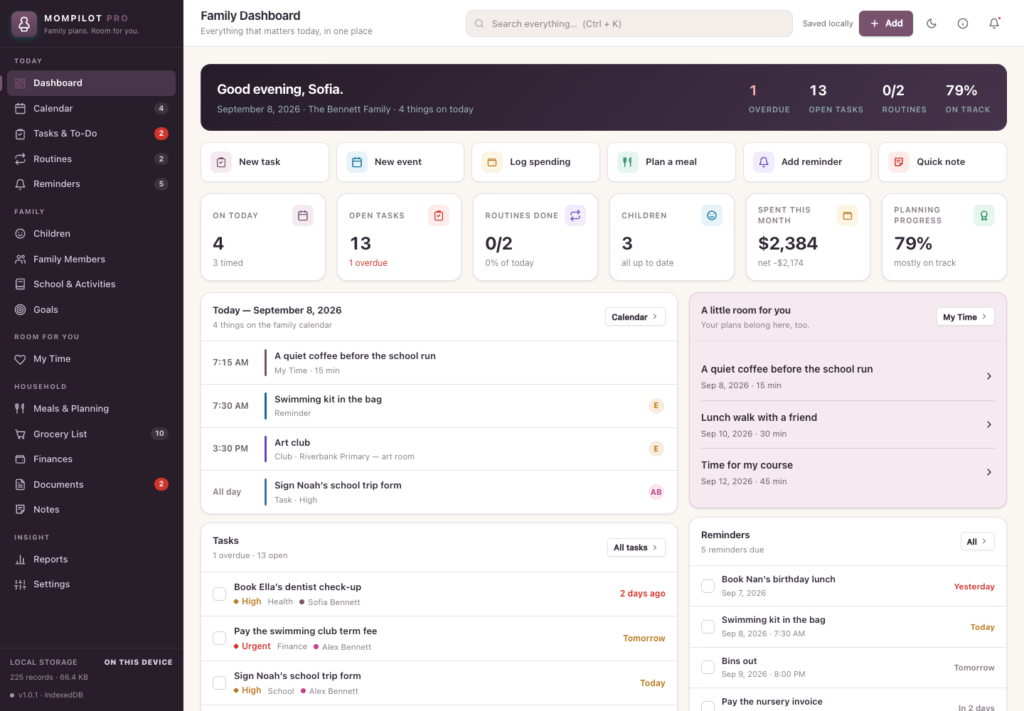The height and width of the screenshot is (711, 1024).
Task: Click the repeat icon on Routines Done card
Action: point(575,215)
